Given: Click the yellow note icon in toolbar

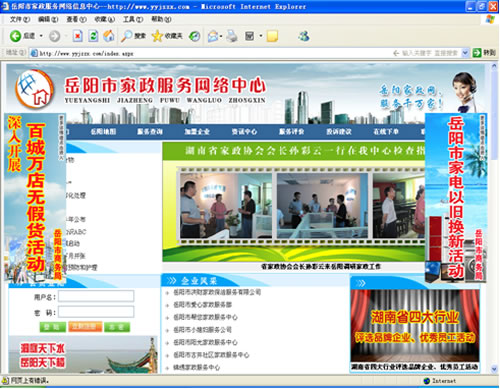Looking at the screenshot, I should (x=272, y=36).
